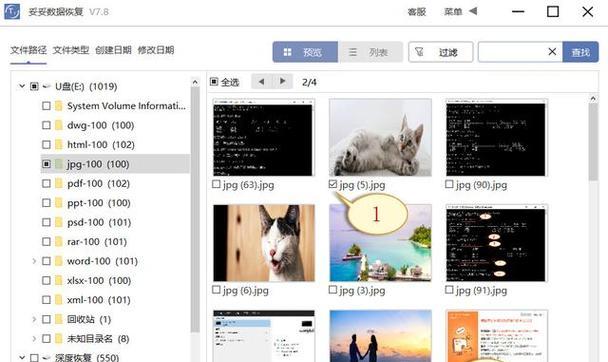Click the xlsx-100 folder icon
Image resolution: width=608 pixels, height=362 pixels.
tap(59, 280)
